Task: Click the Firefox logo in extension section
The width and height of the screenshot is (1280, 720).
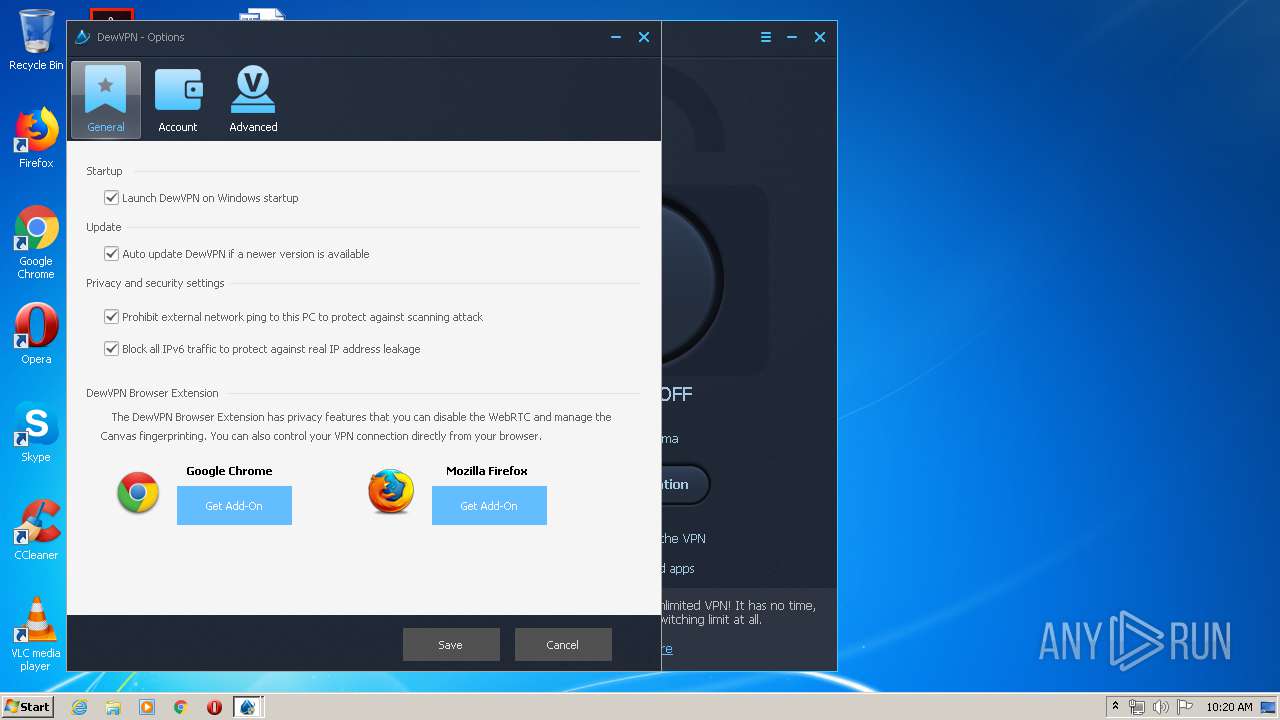Action: tap(391, 492)
